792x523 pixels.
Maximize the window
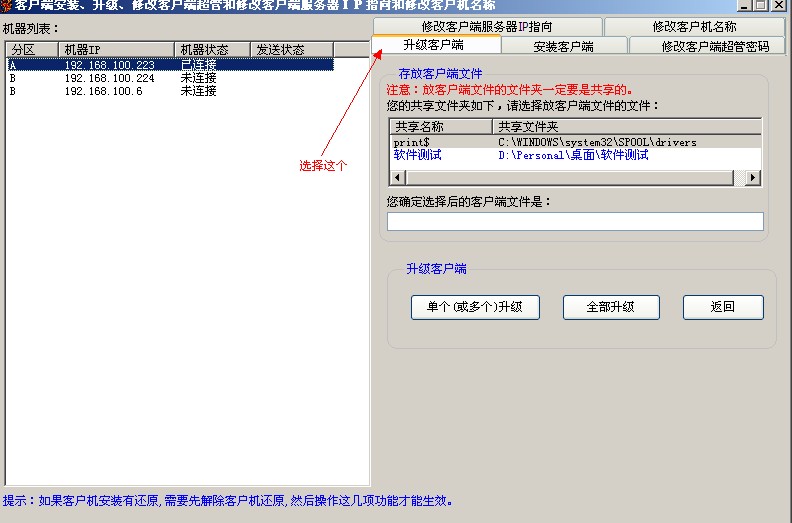point(760,5)
